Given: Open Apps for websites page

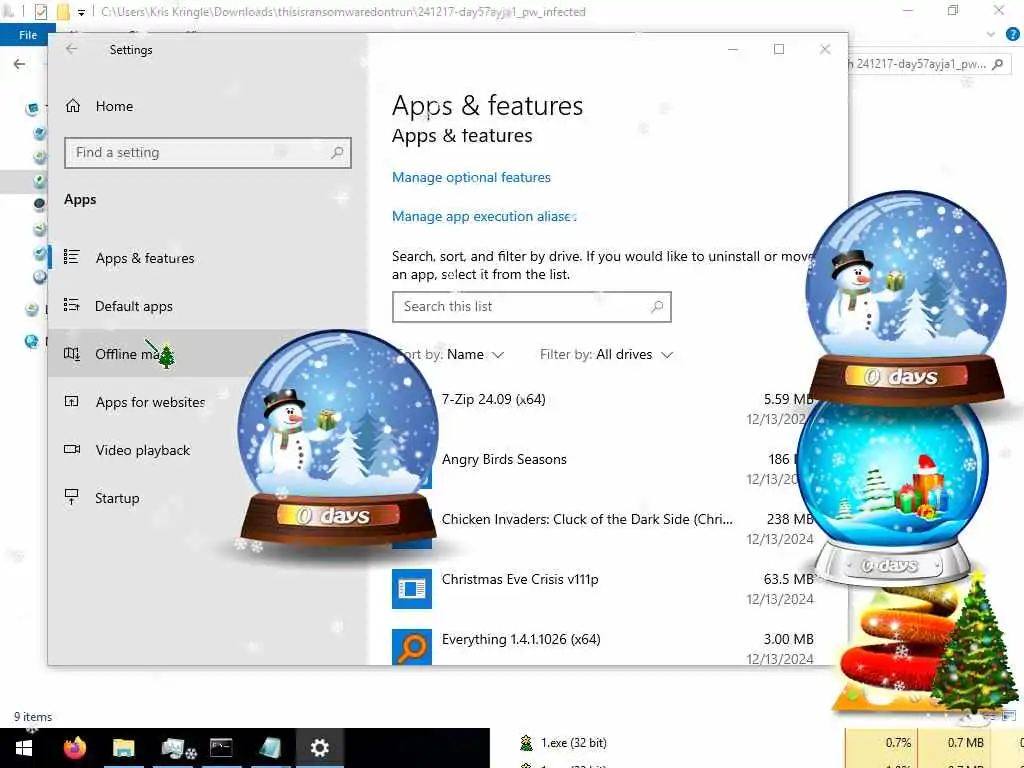Looking at the screenshot, I should pos(150,402).
